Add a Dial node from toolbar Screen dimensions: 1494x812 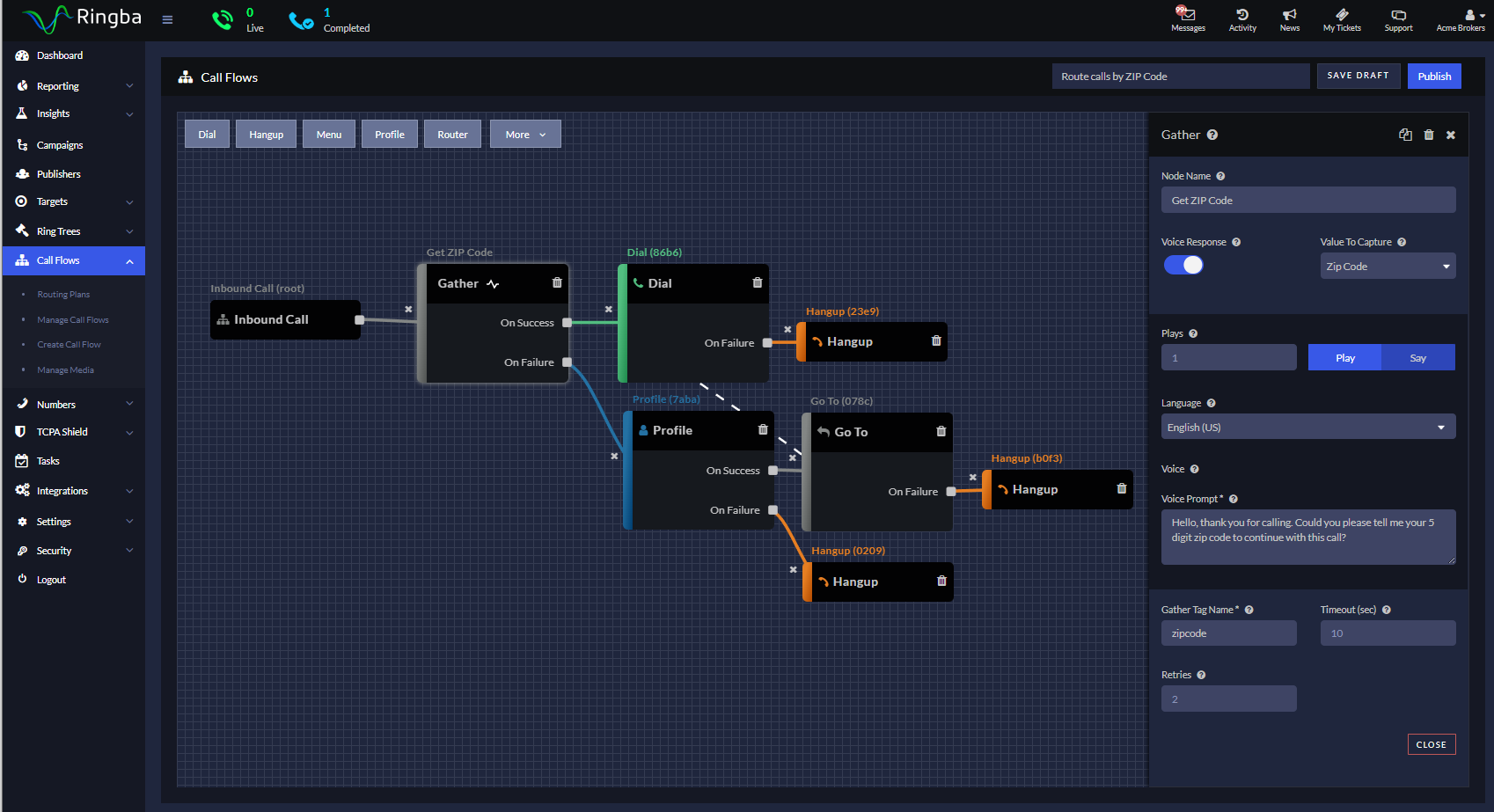click(x=207, y=134)
